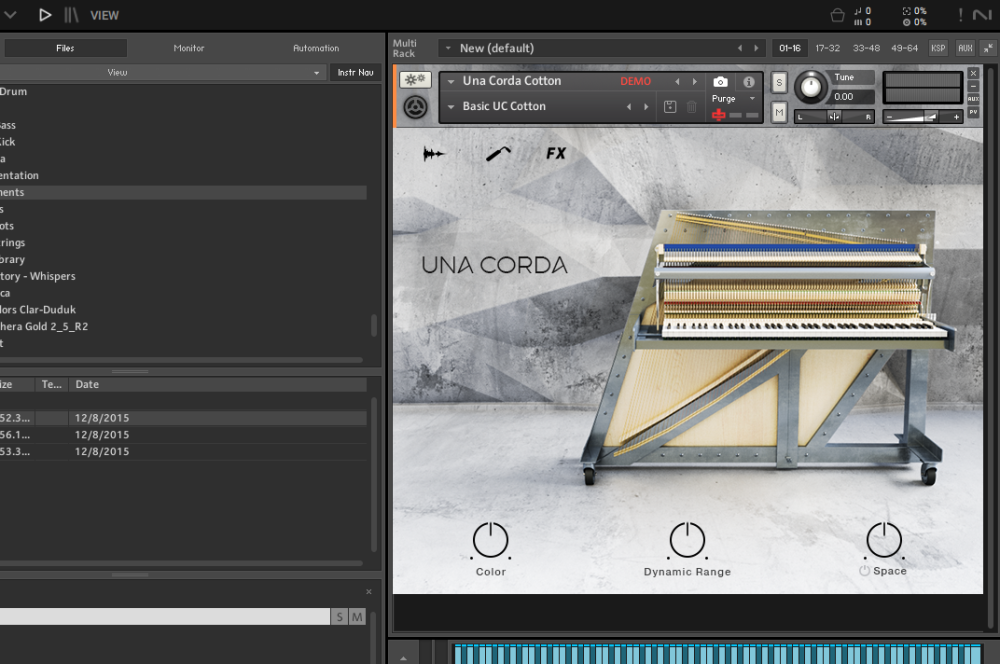Go to previous multi with left arrow

click(x=740, y=48)
